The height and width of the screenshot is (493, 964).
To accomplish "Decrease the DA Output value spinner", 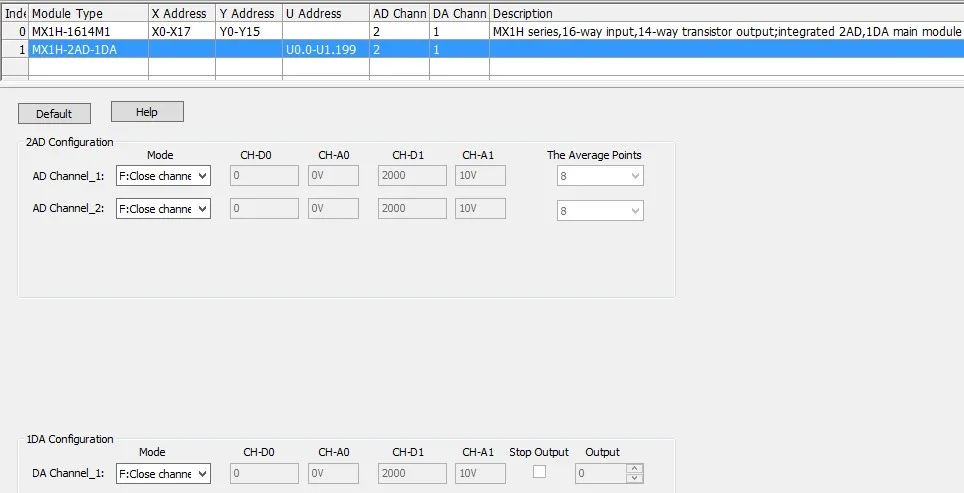I will pyautogui.click(x=634, y=478).
